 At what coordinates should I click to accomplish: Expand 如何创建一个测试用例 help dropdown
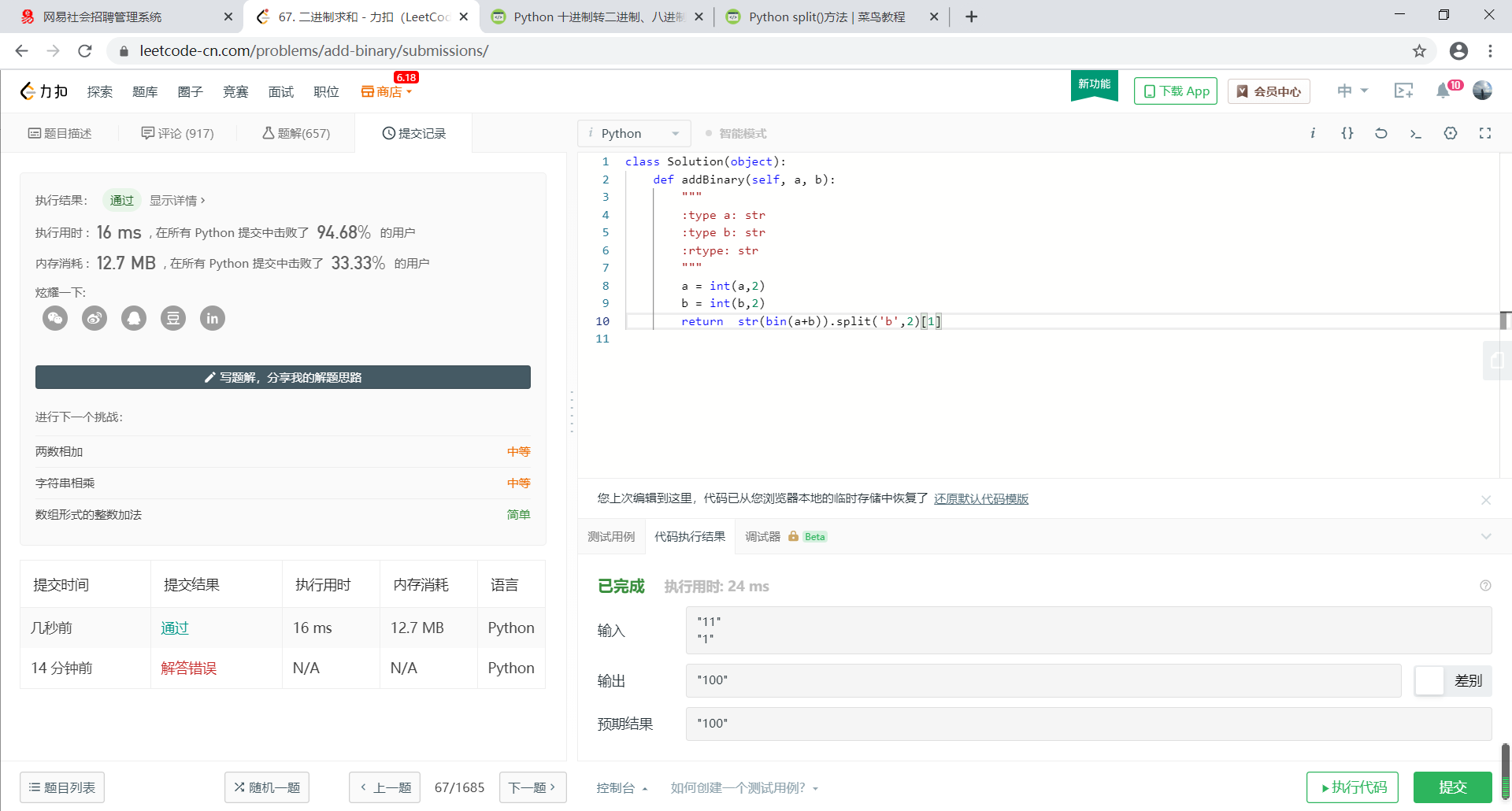pos(744,788)
